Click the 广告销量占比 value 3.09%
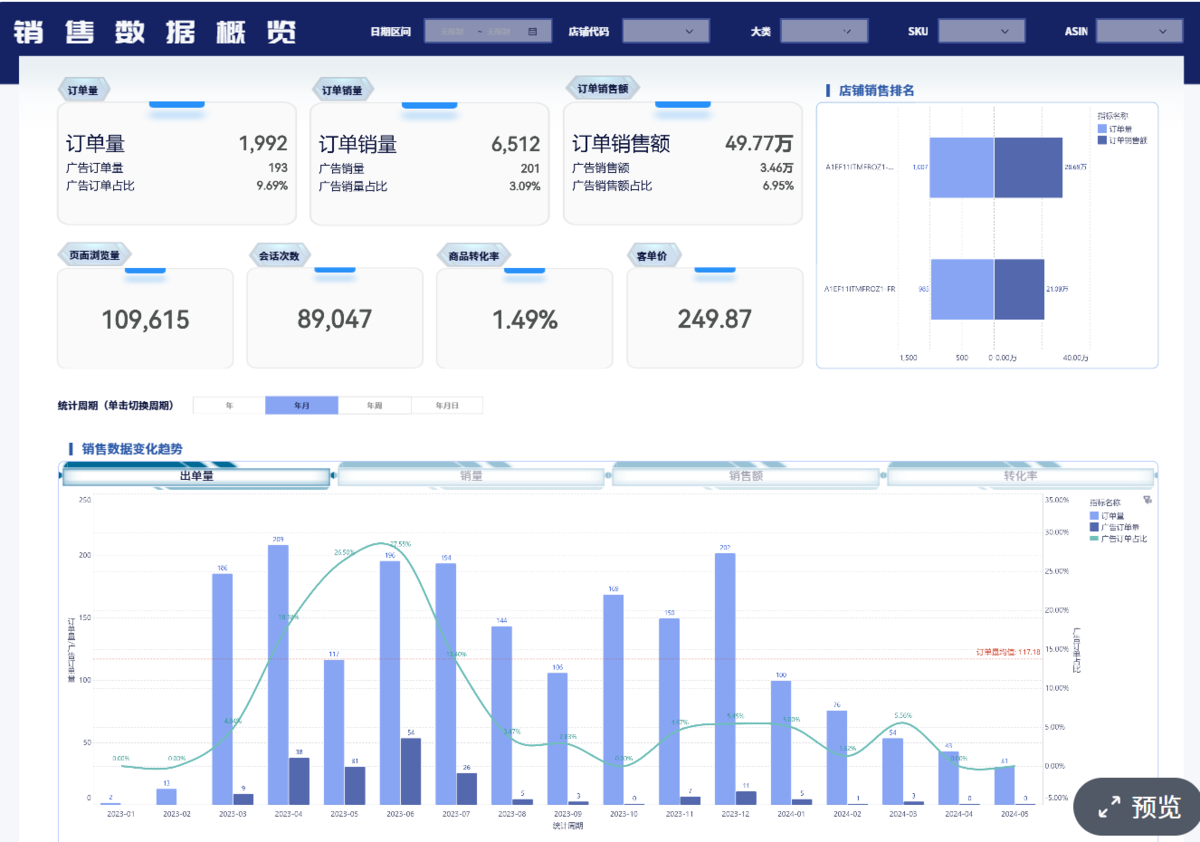This screenshot has width=1200, height=842. (x=525, y=186)
